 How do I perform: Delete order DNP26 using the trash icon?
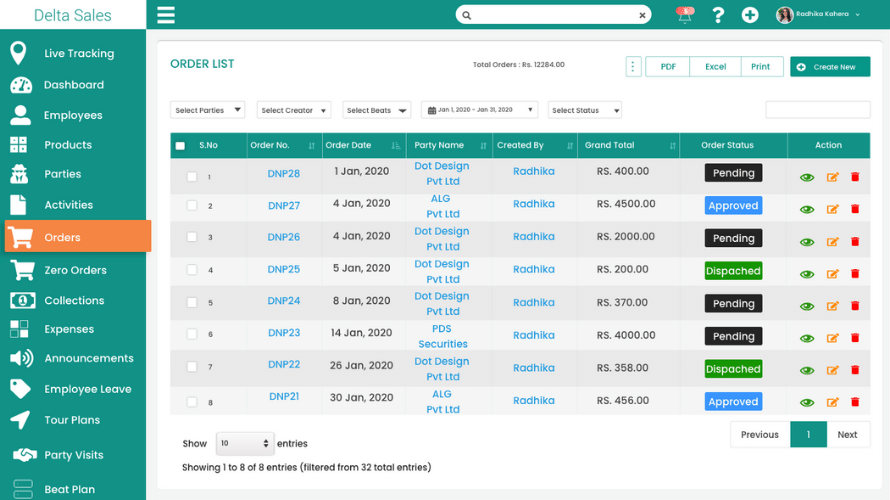(x=855, y=242)
